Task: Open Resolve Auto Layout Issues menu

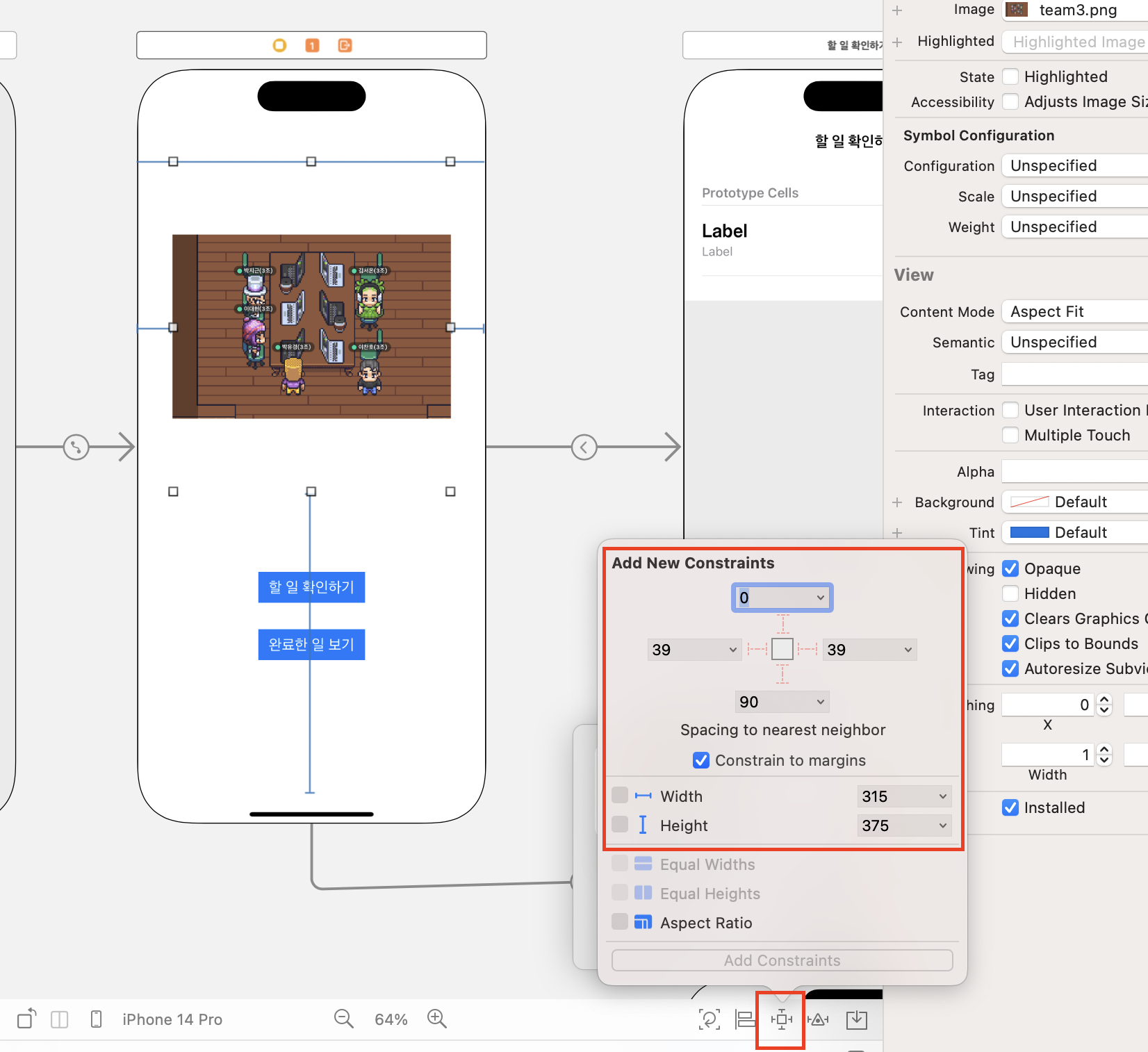Action: [x=818, y=1019]
